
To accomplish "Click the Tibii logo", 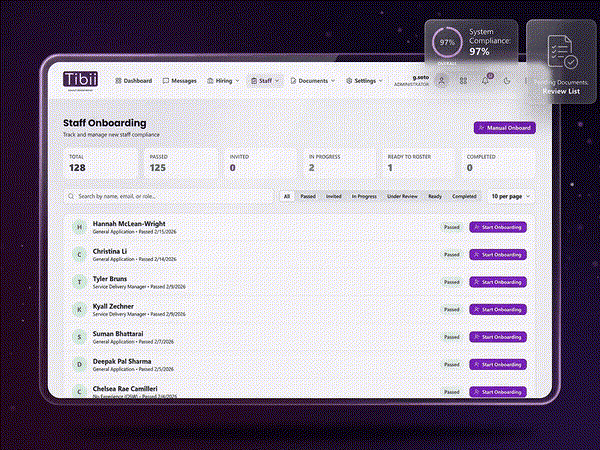I will 80,80.
